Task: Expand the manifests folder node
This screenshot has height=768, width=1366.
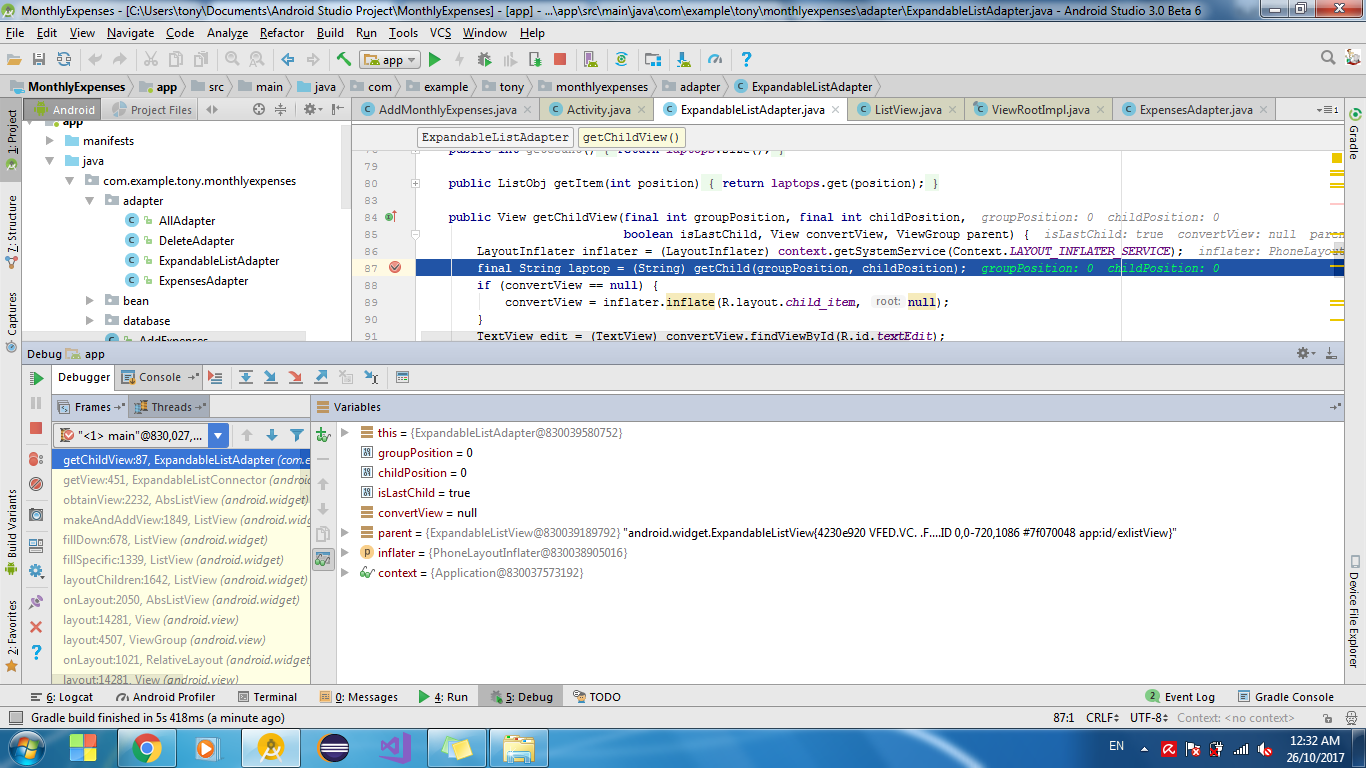Action: click(49, 141)
